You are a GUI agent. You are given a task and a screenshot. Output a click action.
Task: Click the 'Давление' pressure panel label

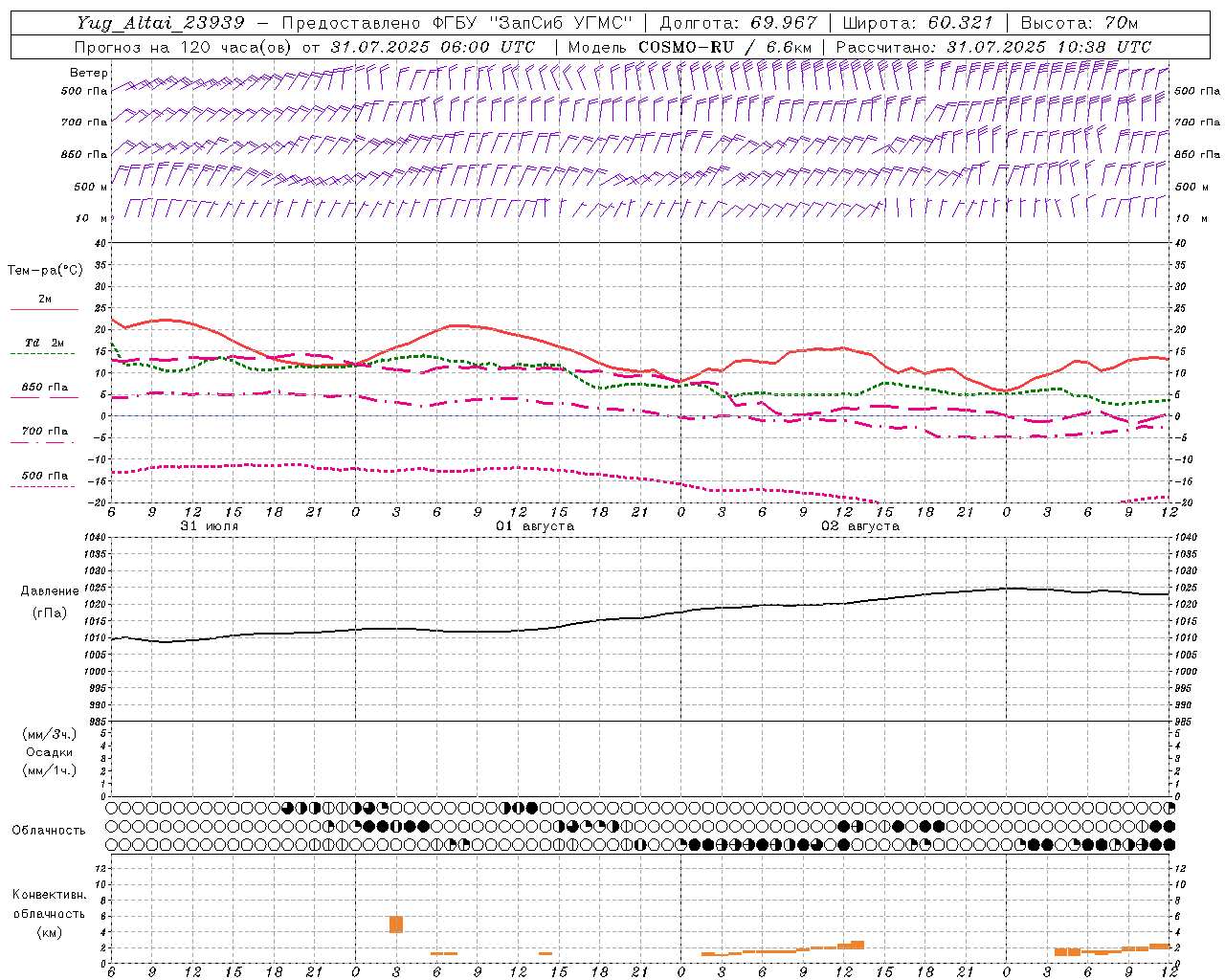pos(50,591)
